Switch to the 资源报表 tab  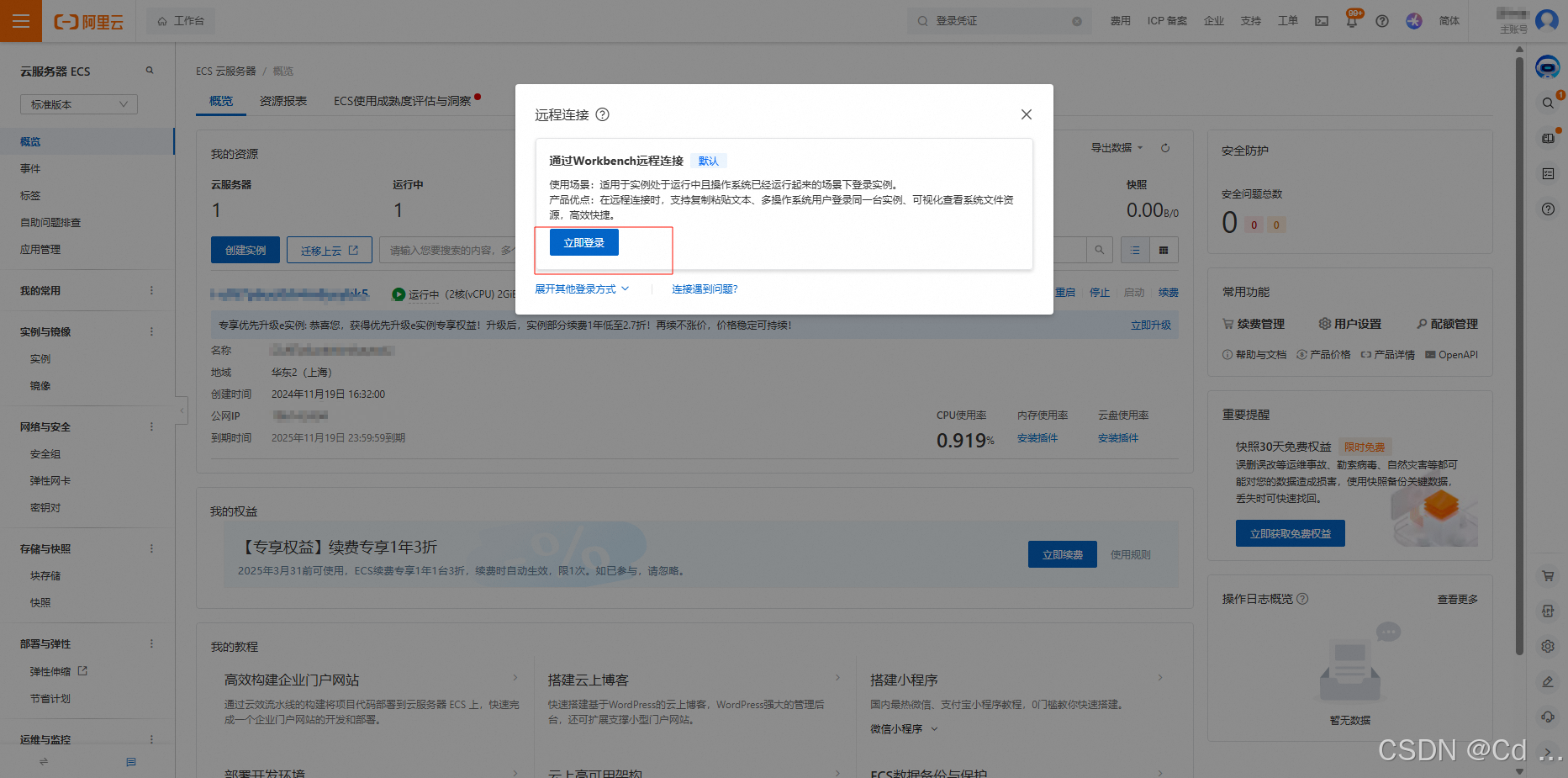point(283,101)
